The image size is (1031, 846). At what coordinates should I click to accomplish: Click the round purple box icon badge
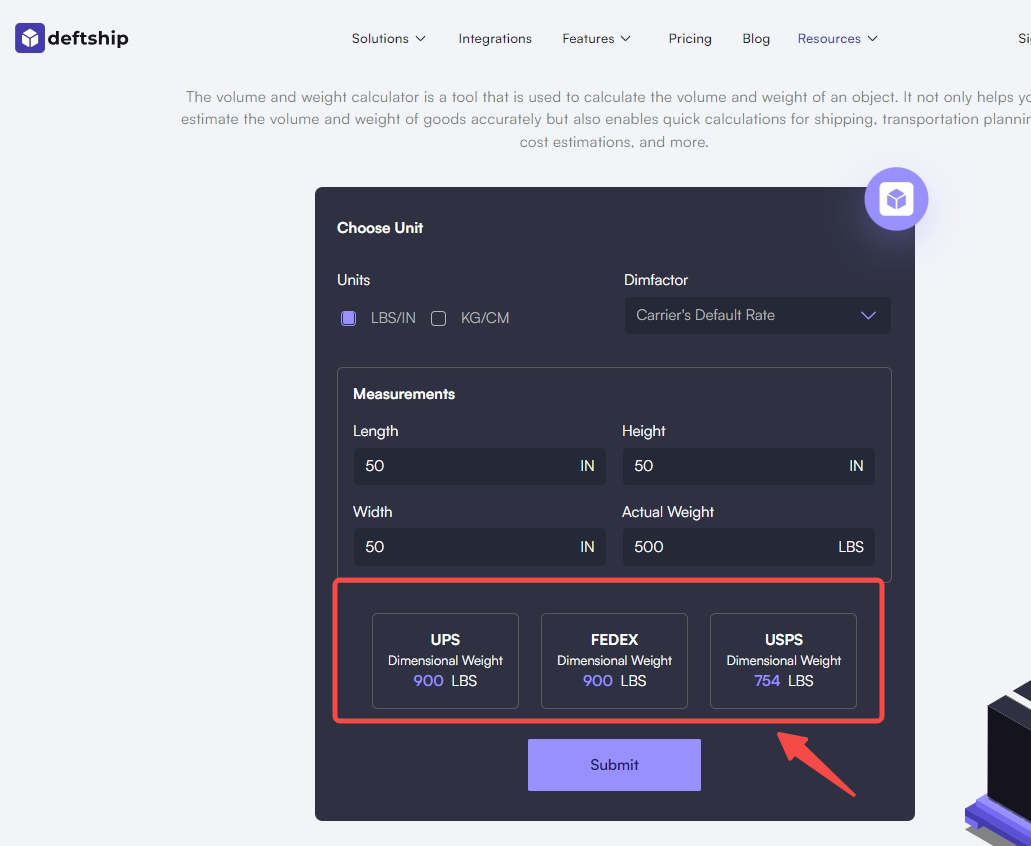tap(896, 199)
